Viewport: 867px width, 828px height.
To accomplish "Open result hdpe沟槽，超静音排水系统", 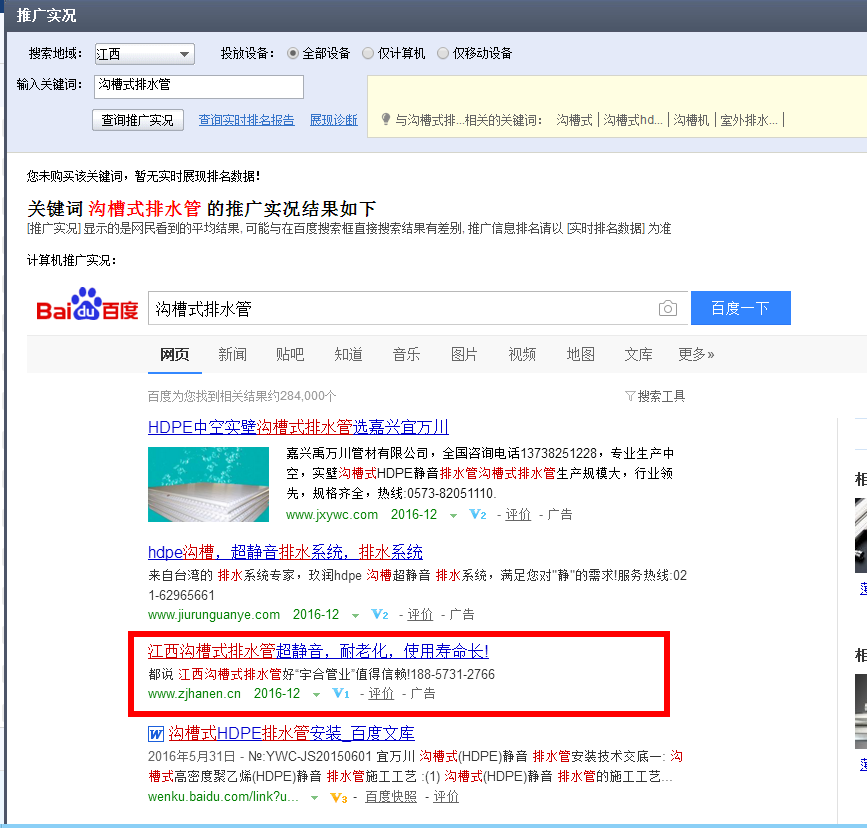I will pyautogui.click(x=285, y=552).
